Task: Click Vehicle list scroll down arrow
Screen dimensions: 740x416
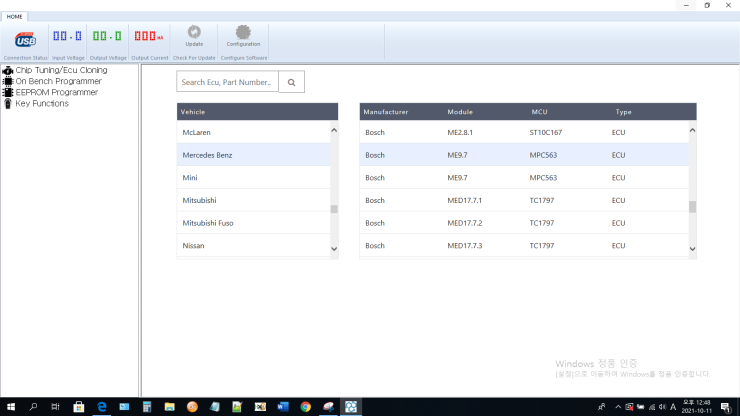Action: 334,249
